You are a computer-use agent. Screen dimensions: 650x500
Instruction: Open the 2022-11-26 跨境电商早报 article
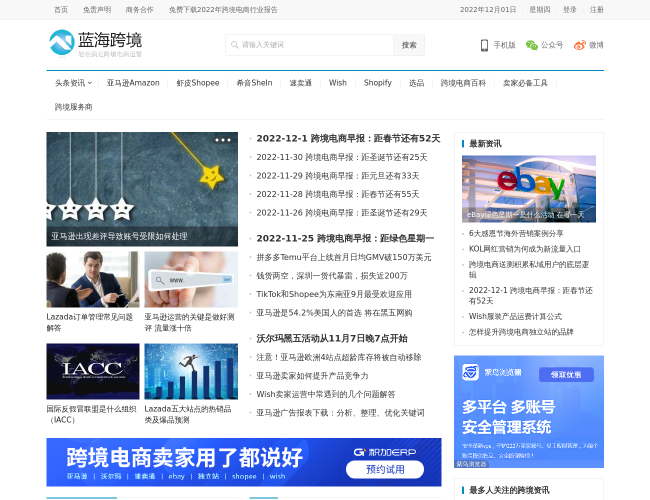point(342,213)
